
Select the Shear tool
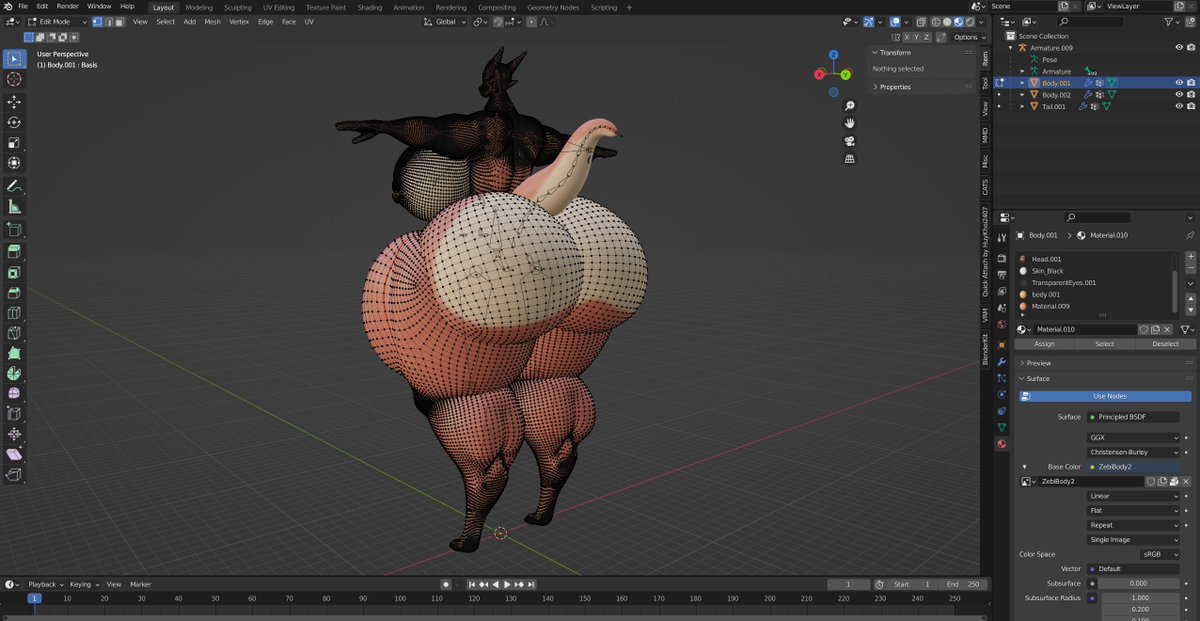coord(14,454)
